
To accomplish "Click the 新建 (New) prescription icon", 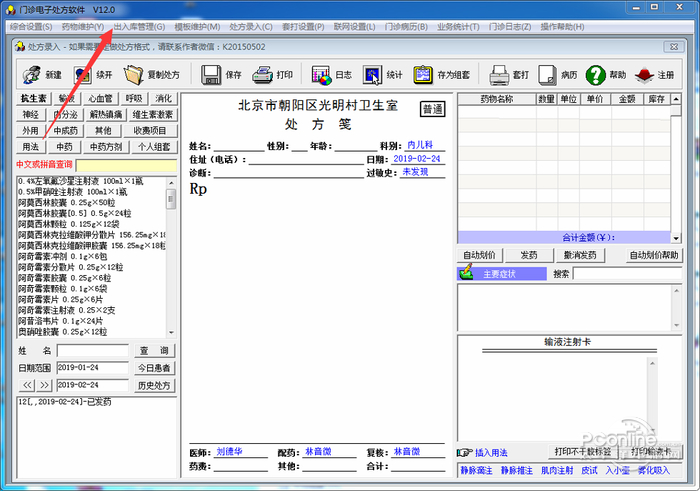I will [31, 75].
